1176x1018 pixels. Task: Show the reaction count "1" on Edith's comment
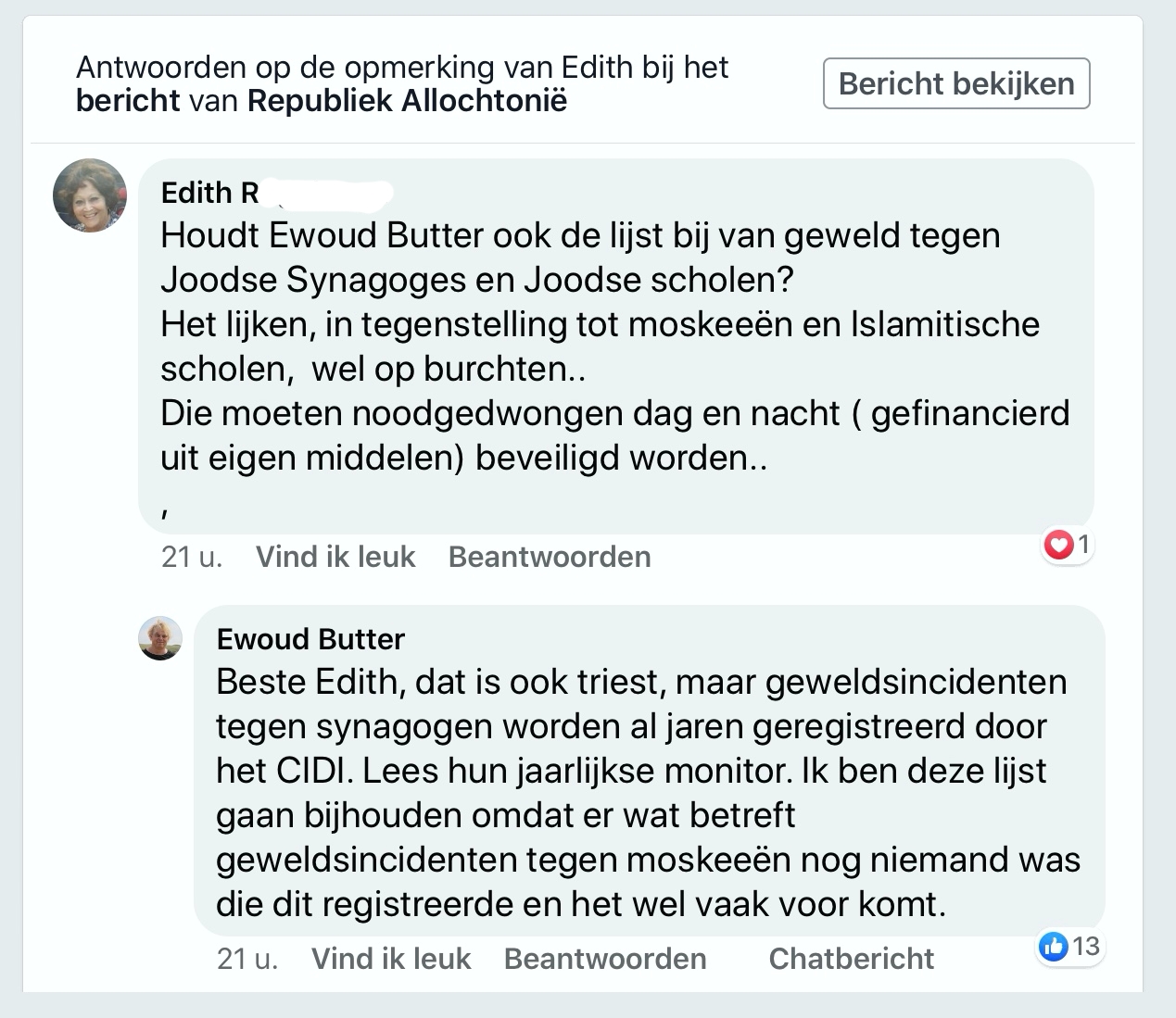click(1082, 545)
